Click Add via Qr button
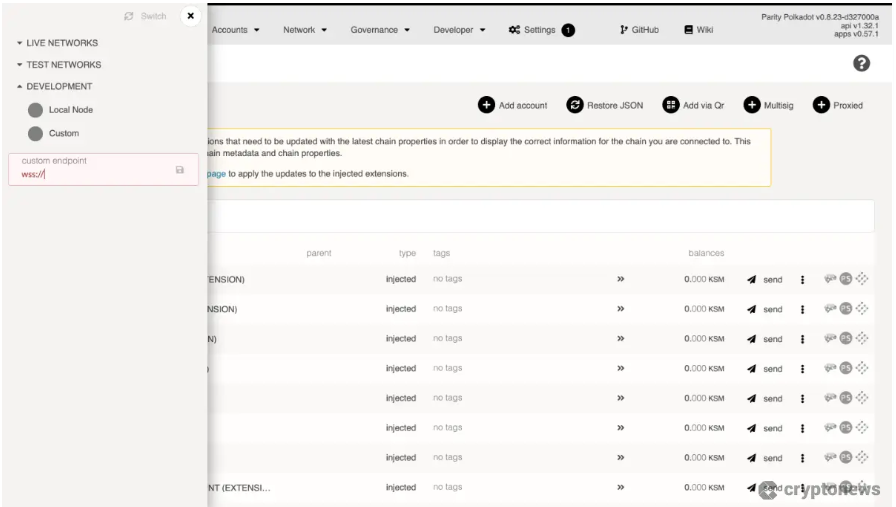The image size is (896, 507). click(693, 105)
